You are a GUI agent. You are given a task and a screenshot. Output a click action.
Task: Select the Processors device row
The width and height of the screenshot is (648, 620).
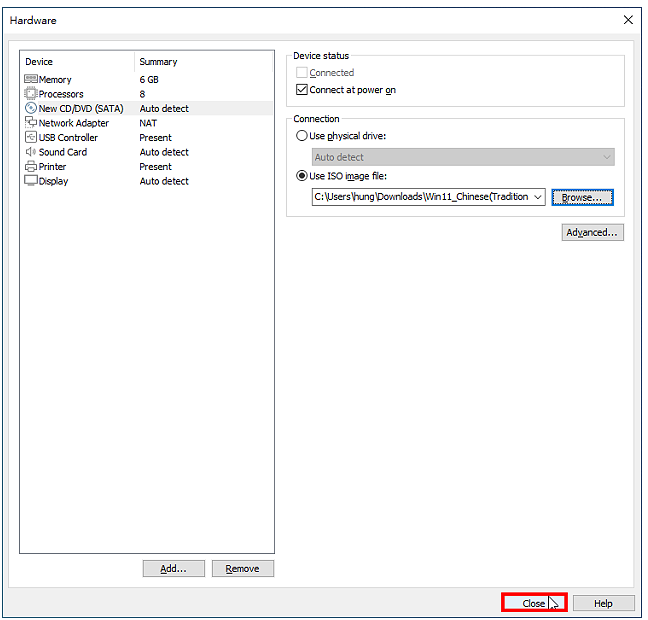pyautogui.click(x=148, y=94)
